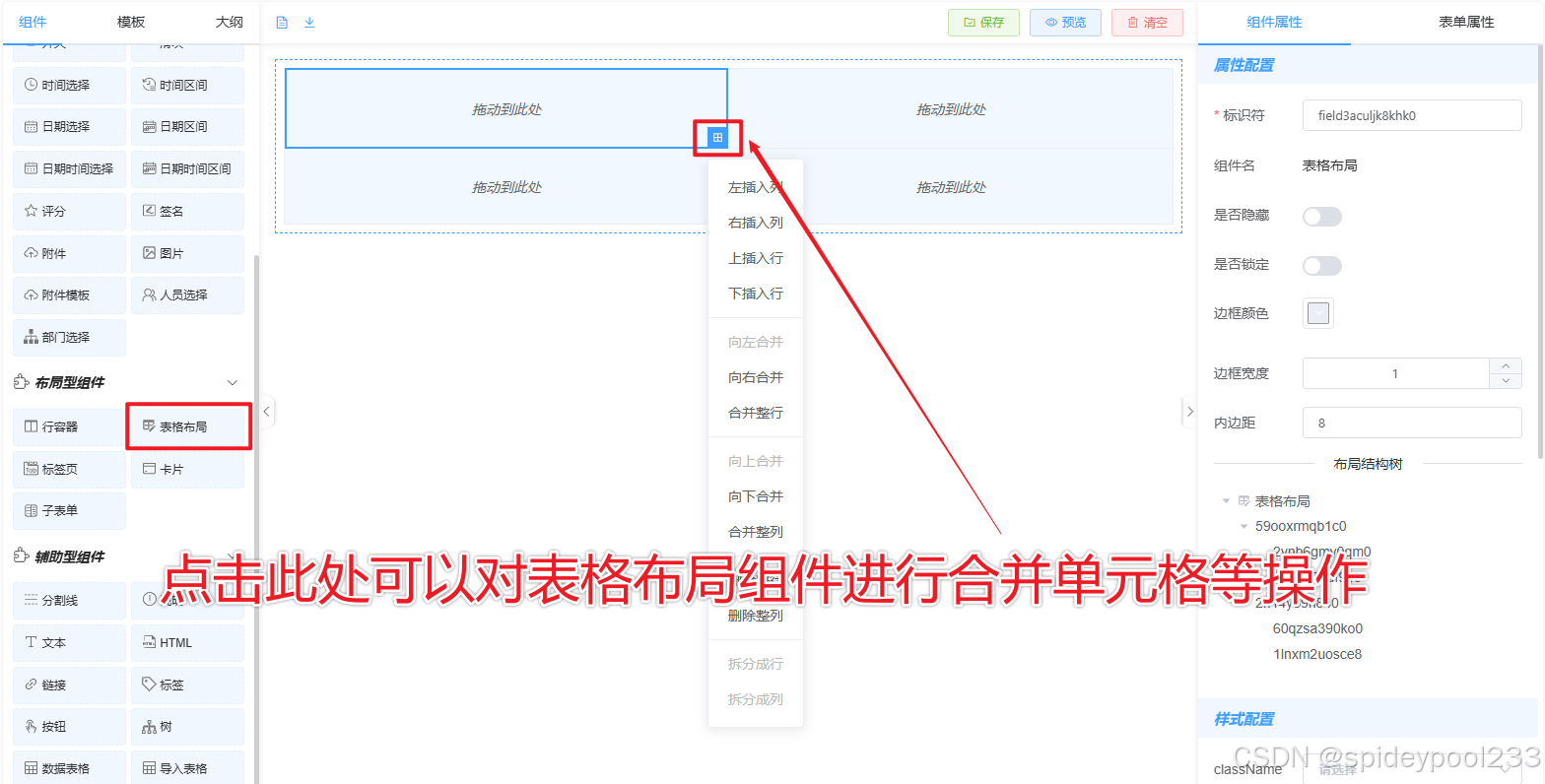Choose the 卡片 card layout component
The image size is (1545, 784).
pos(187,470)
